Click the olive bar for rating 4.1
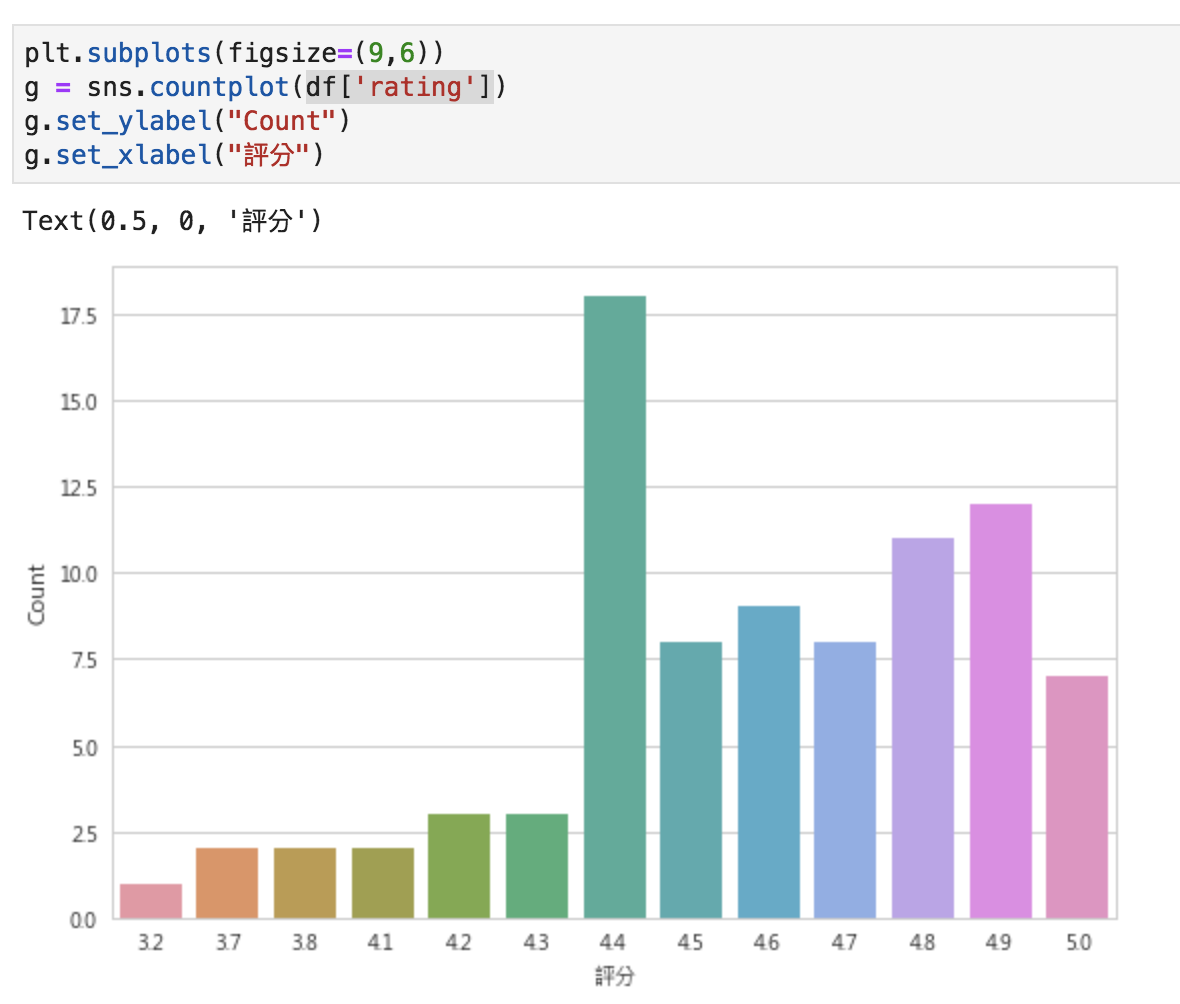 click(382, 883)
